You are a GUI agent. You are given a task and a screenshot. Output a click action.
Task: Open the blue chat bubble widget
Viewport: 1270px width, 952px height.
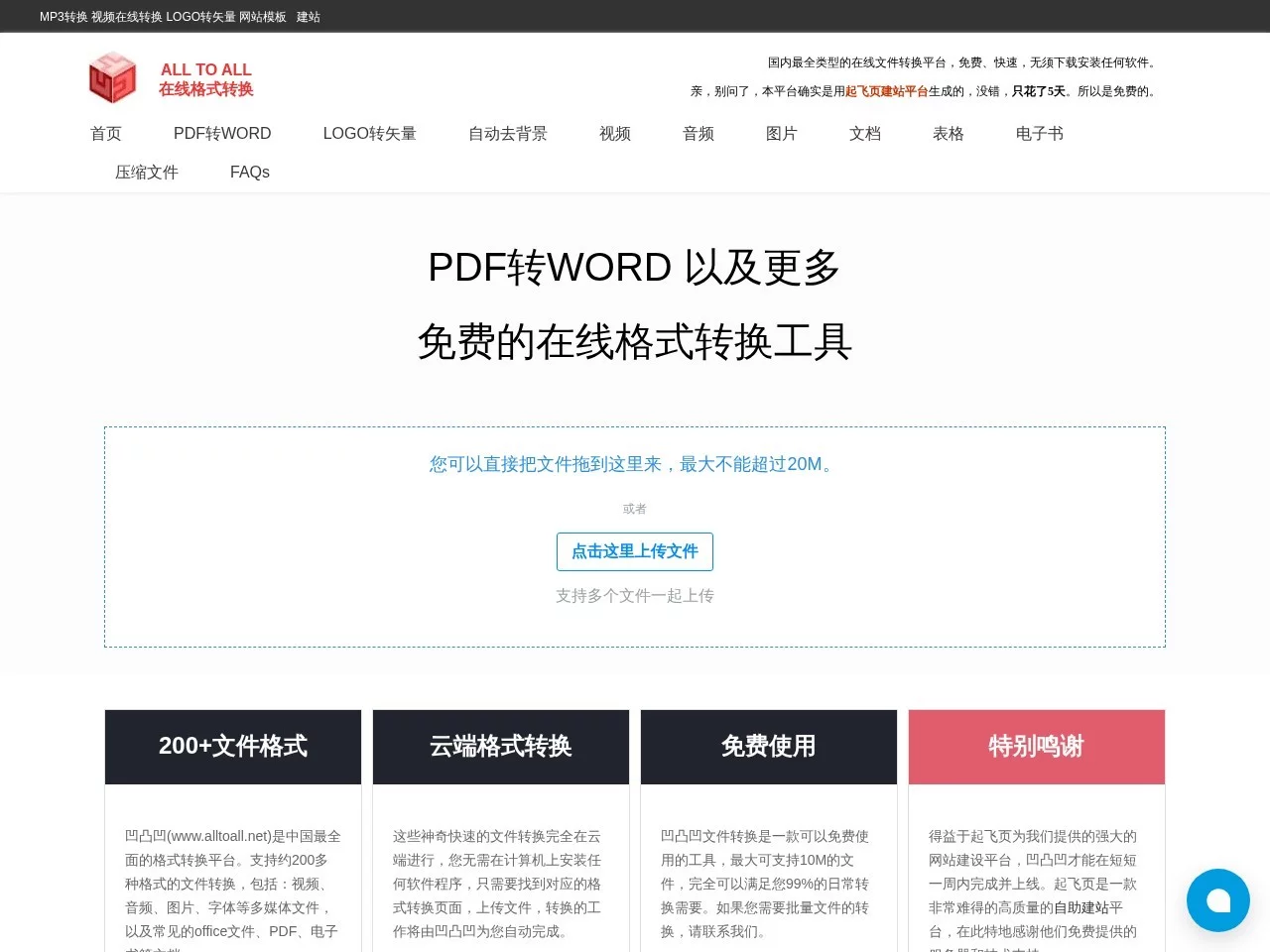(1217, 900)
